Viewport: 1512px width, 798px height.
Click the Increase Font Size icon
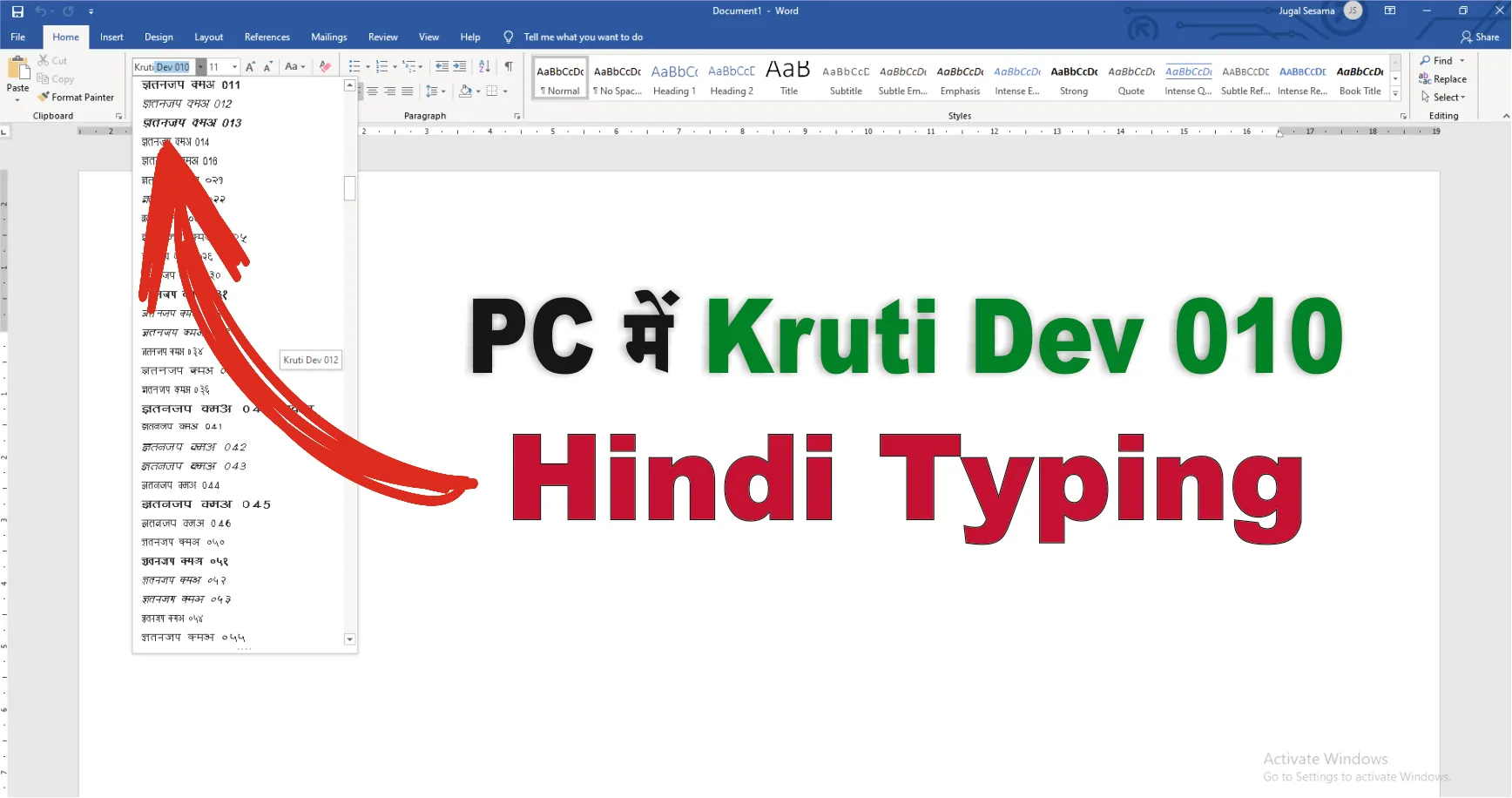point(250,66)
